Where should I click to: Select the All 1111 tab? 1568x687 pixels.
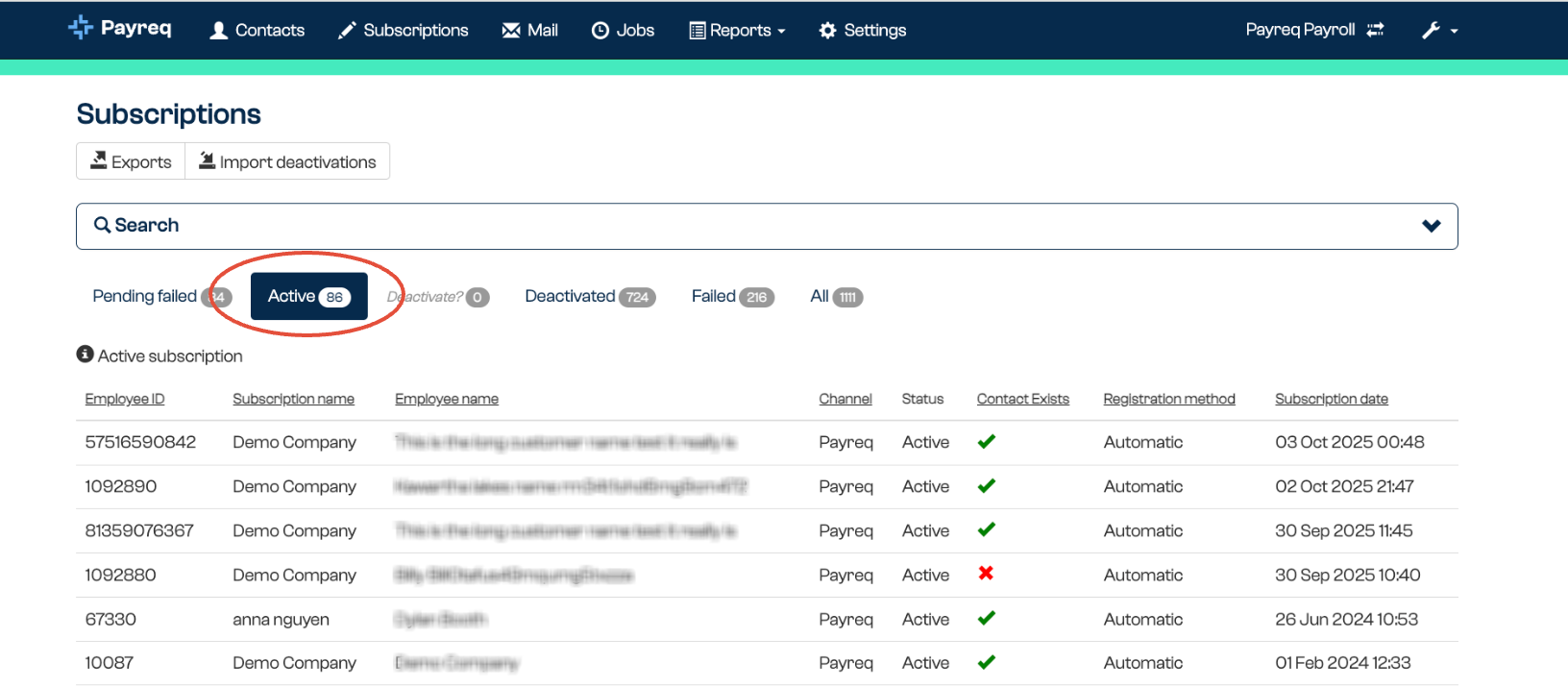[x=836, y=297]
